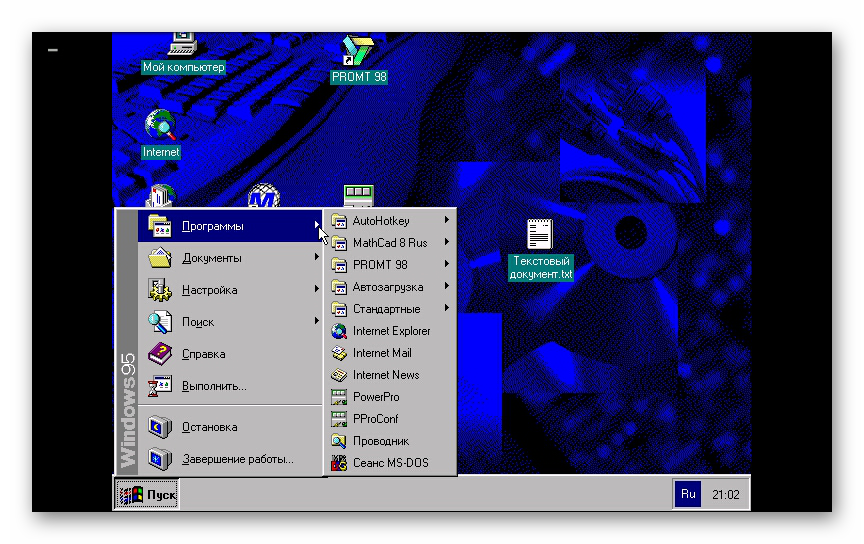Open the PROMT 98 desktop shortcut icon

357,53
